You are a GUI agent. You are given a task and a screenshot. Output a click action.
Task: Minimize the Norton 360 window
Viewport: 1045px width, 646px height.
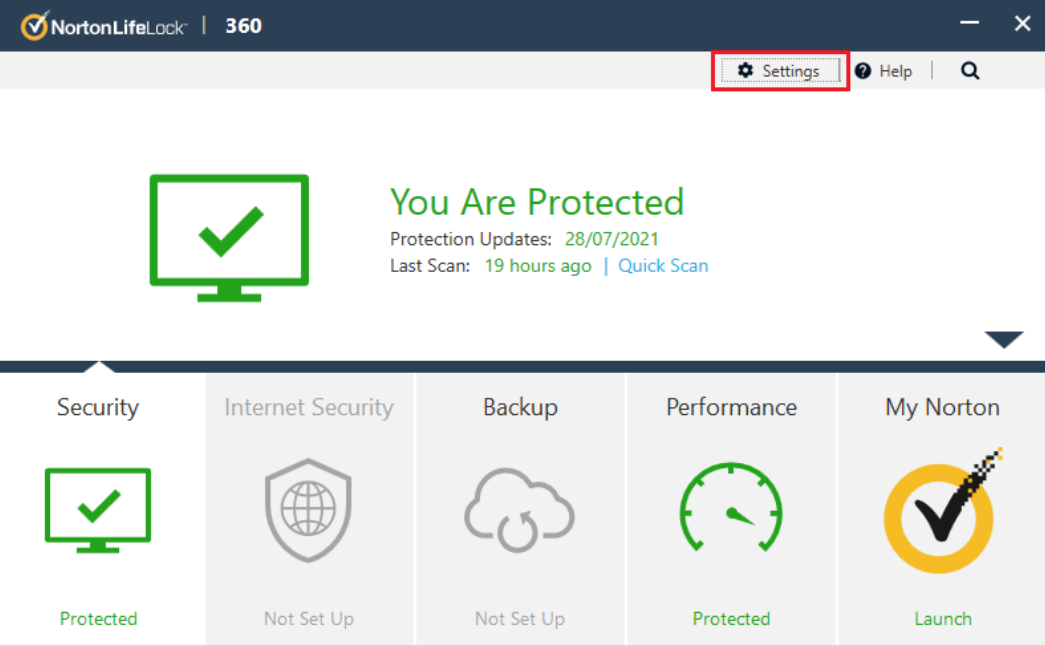(969, 24)
